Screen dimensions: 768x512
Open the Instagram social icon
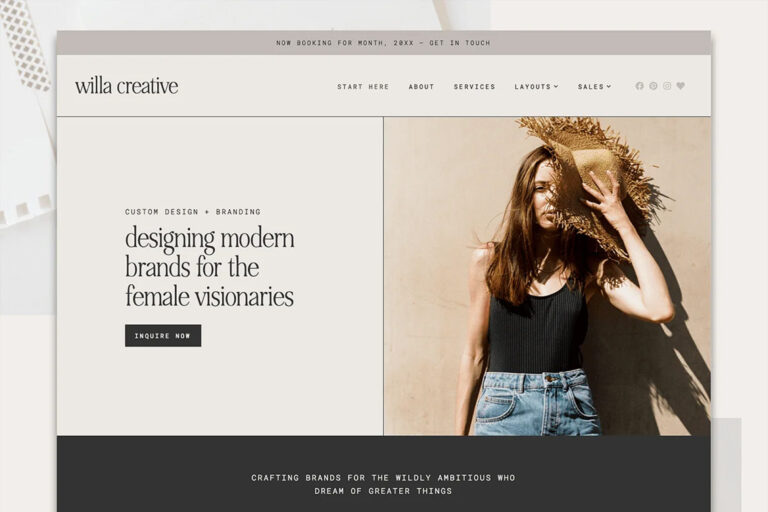pos(667,86)
